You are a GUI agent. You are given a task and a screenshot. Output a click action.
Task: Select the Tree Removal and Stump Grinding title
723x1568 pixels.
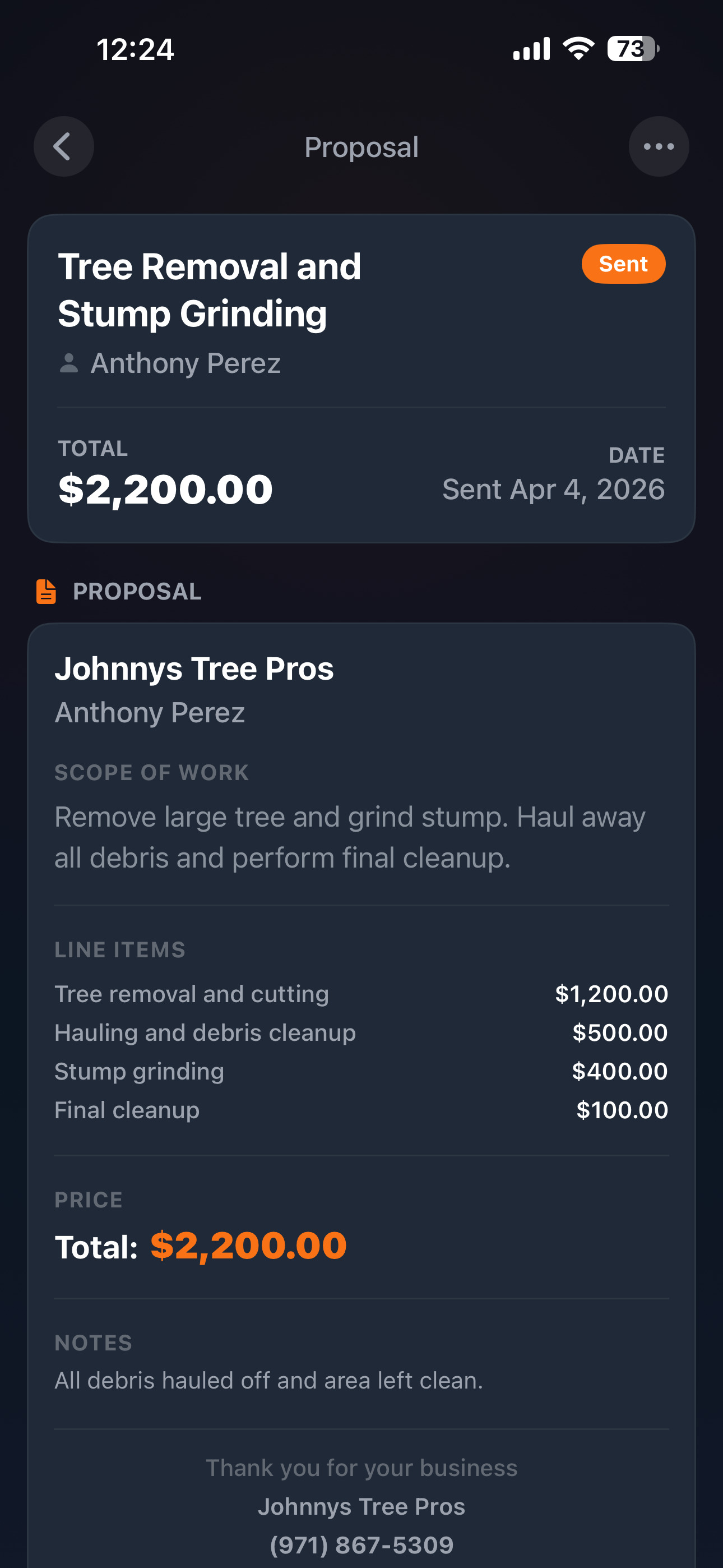(210, 290)
